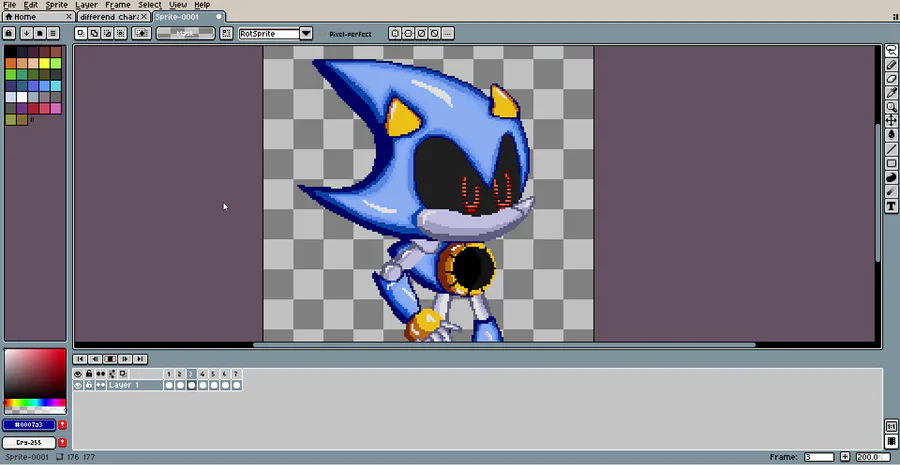Select the Eyedropper tool
The width and height of the screenshot is (900, 465).
point(891,92)
